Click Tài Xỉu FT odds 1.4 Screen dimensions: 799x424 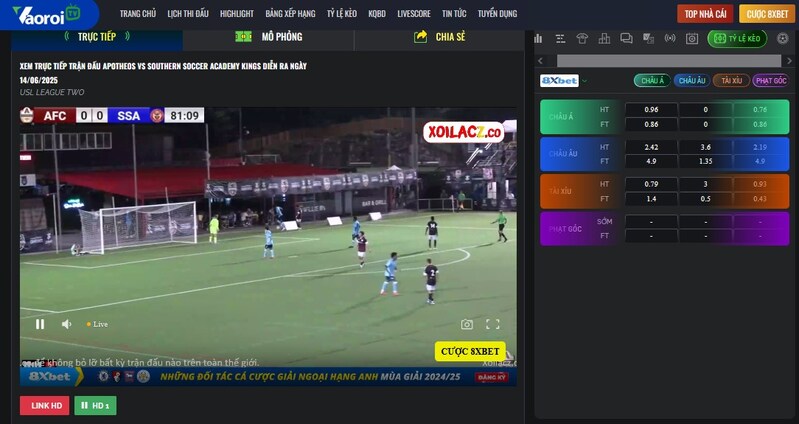[651, 199]
